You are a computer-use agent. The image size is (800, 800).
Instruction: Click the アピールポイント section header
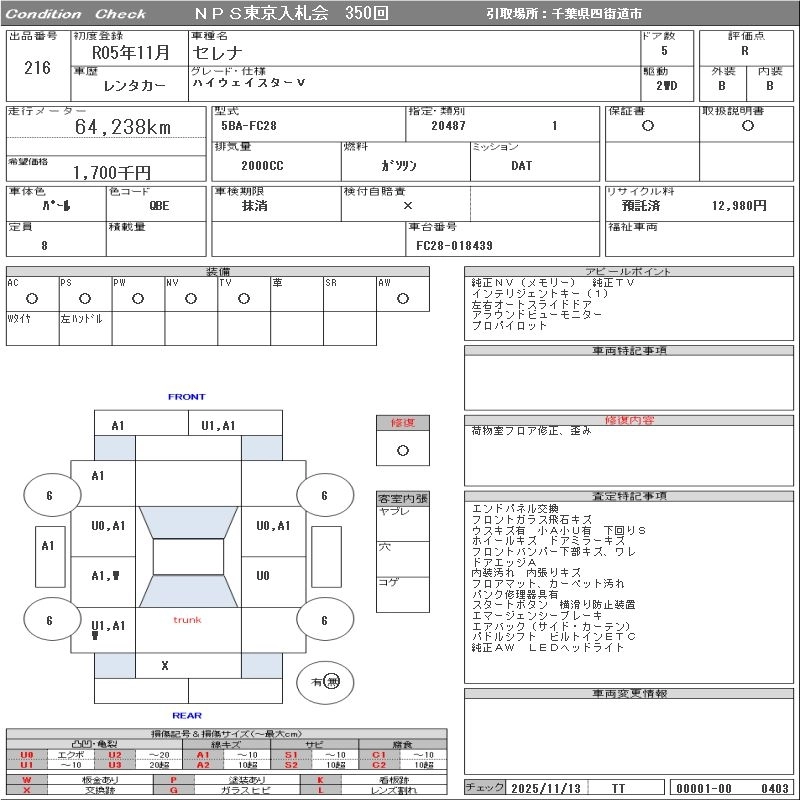tap(629, 271)
